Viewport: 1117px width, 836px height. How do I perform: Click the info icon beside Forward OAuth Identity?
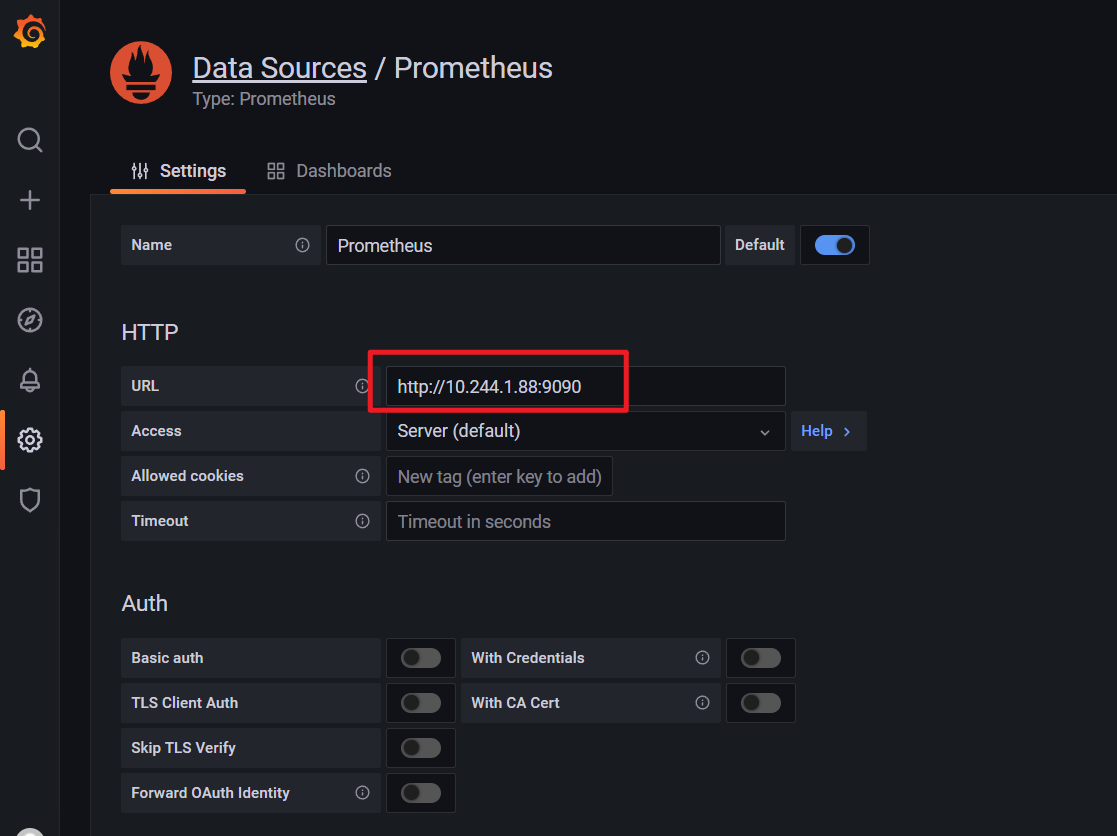363,793
